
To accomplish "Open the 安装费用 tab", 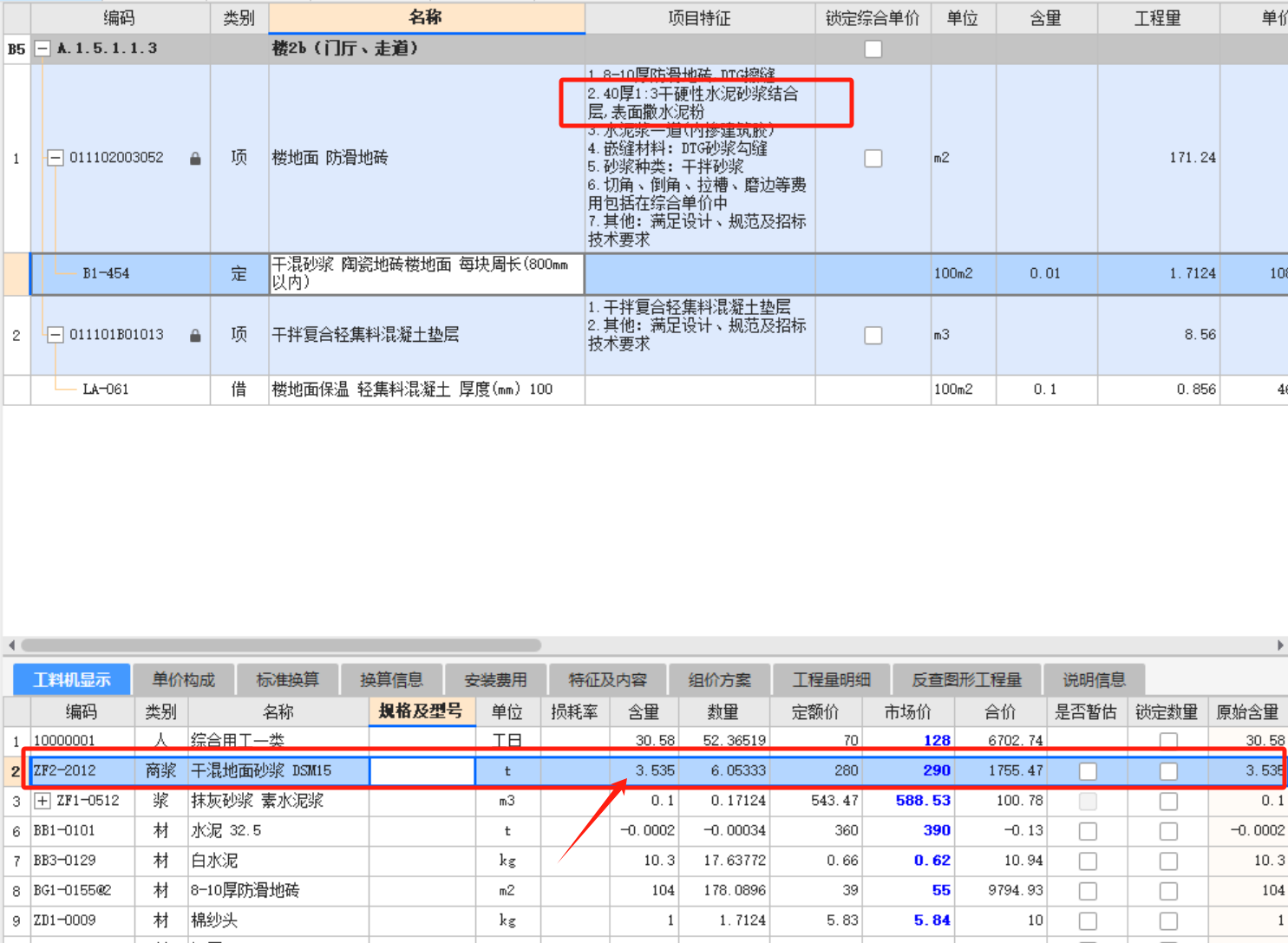I will click(x=495, y=680).
